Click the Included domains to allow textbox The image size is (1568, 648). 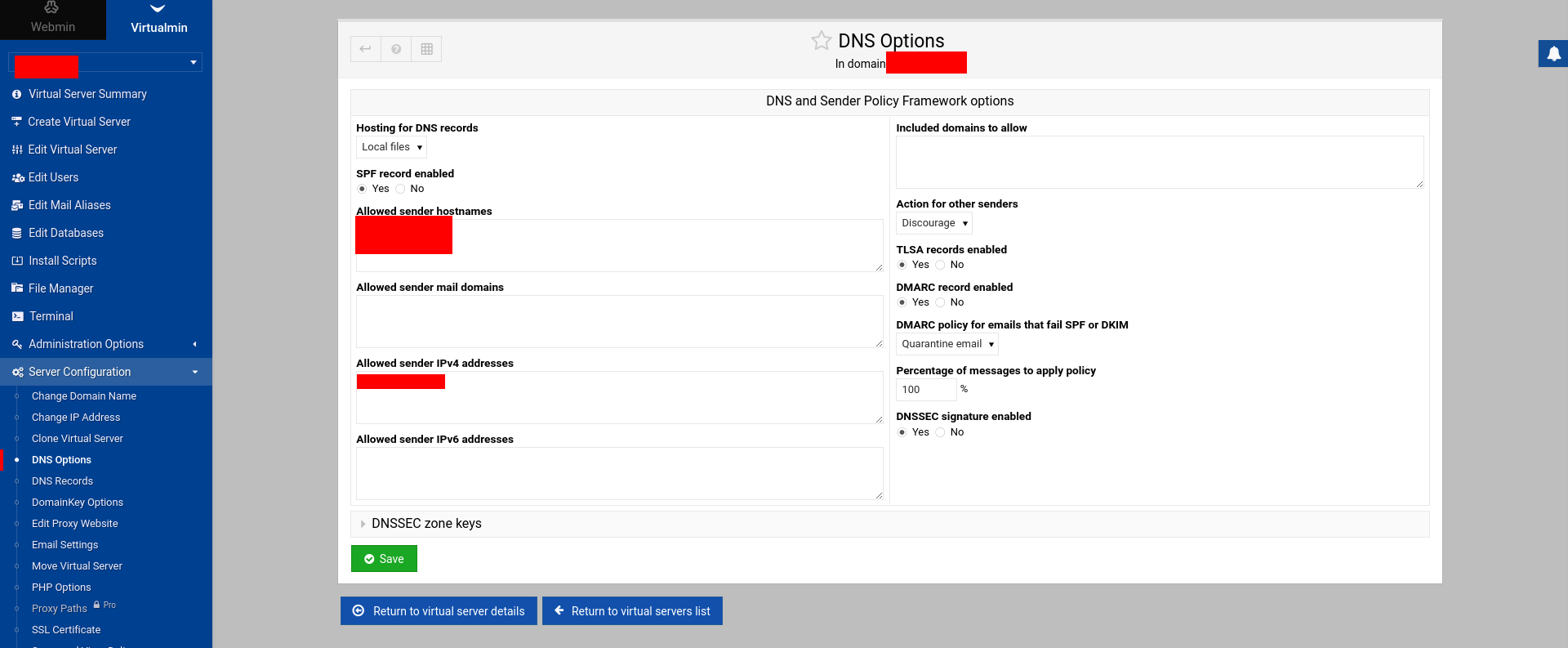(x=1159, y=162)
